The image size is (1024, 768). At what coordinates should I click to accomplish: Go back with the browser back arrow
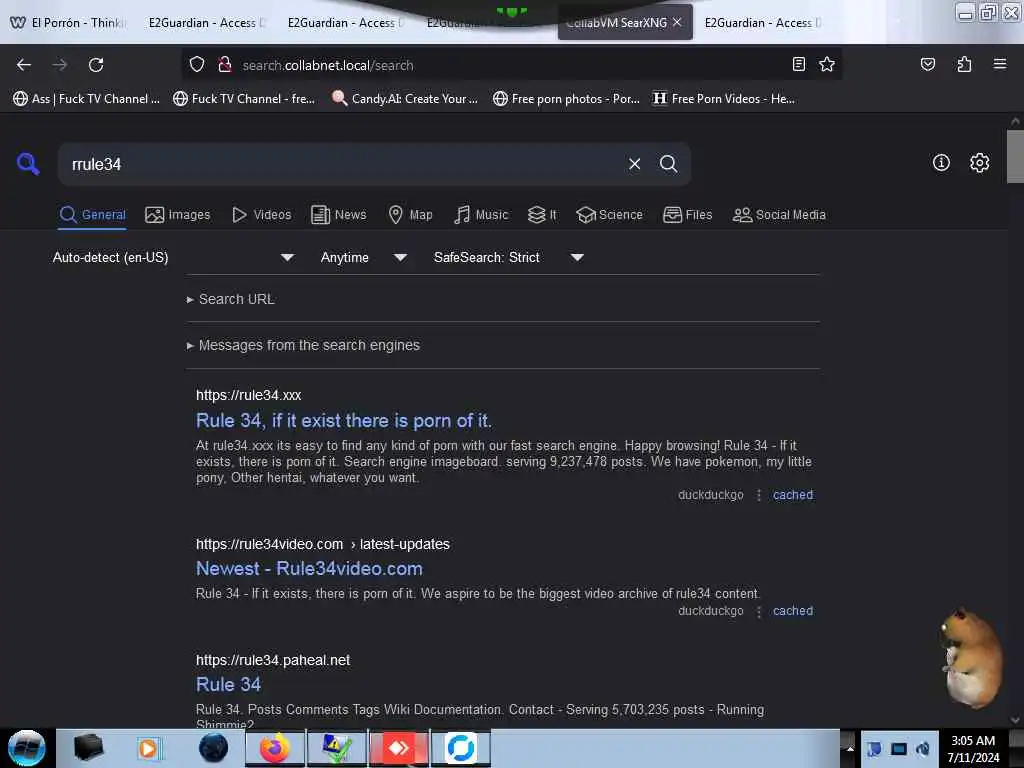[x=24, y=65]
